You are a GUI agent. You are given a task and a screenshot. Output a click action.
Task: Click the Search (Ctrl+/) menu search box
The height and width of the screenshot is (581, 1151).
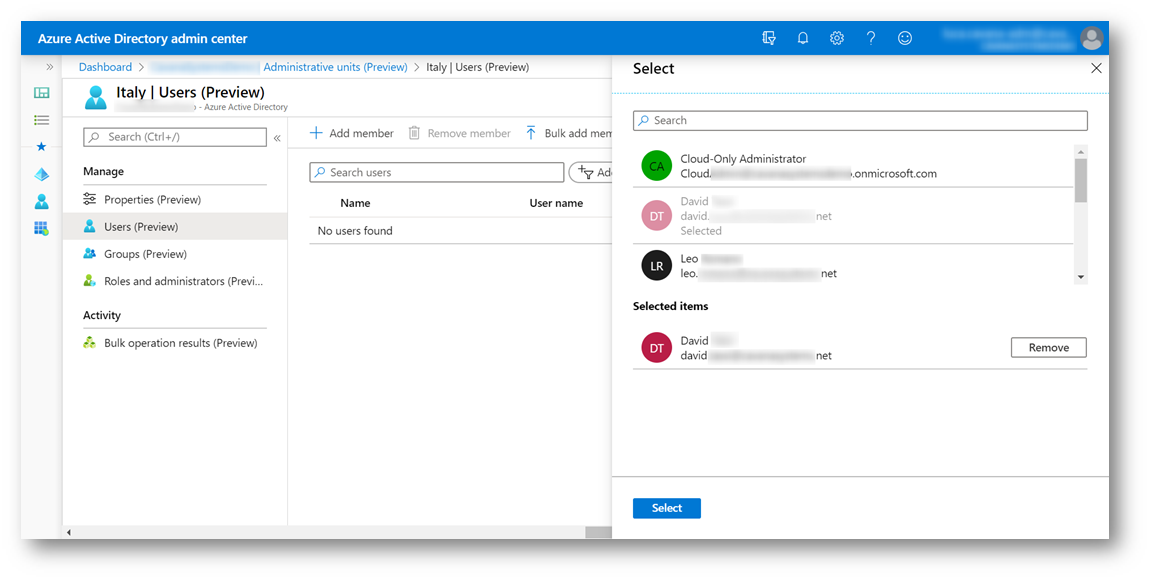(x=175, y=137)
